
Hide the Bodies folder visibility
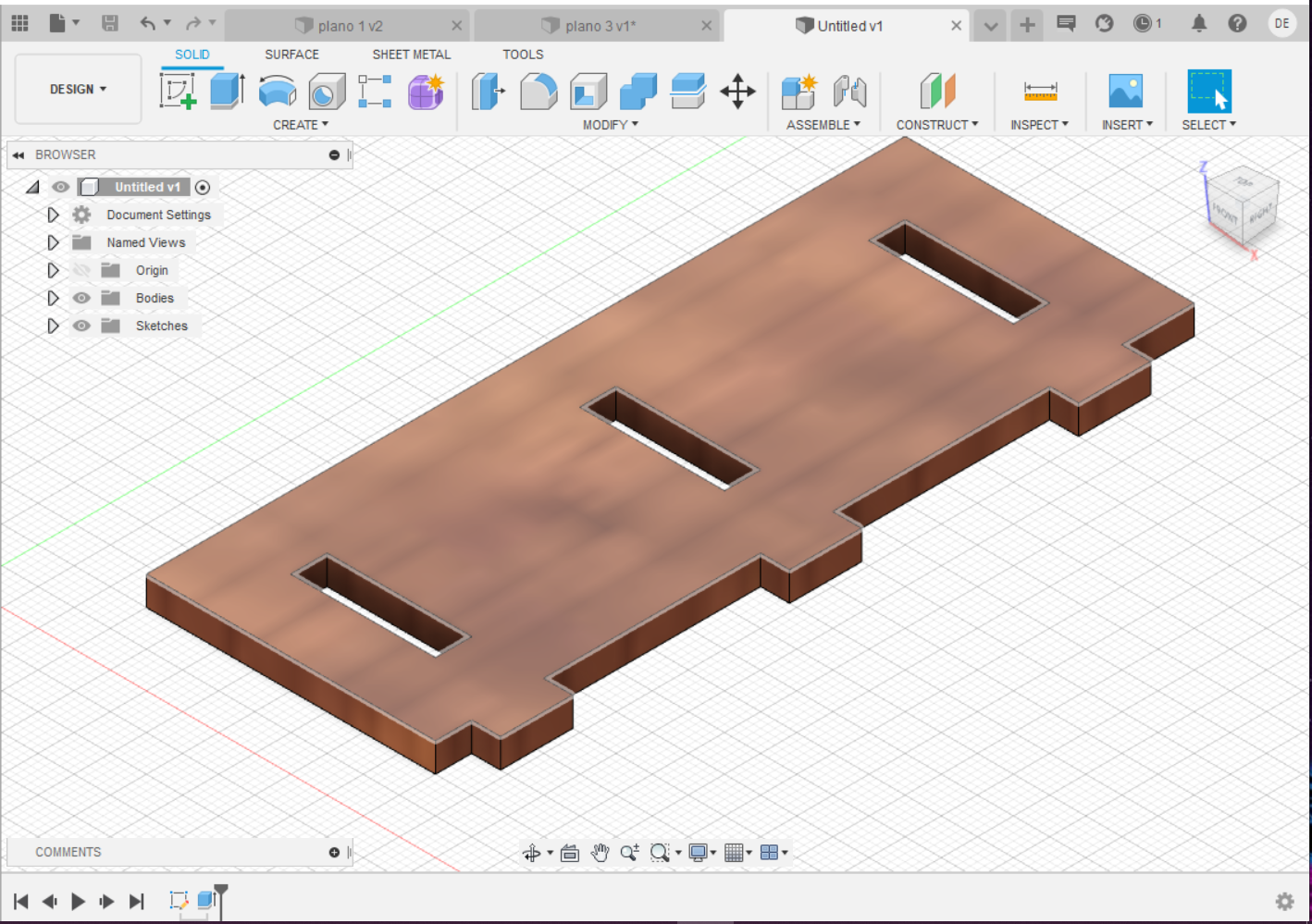point(81,298)
